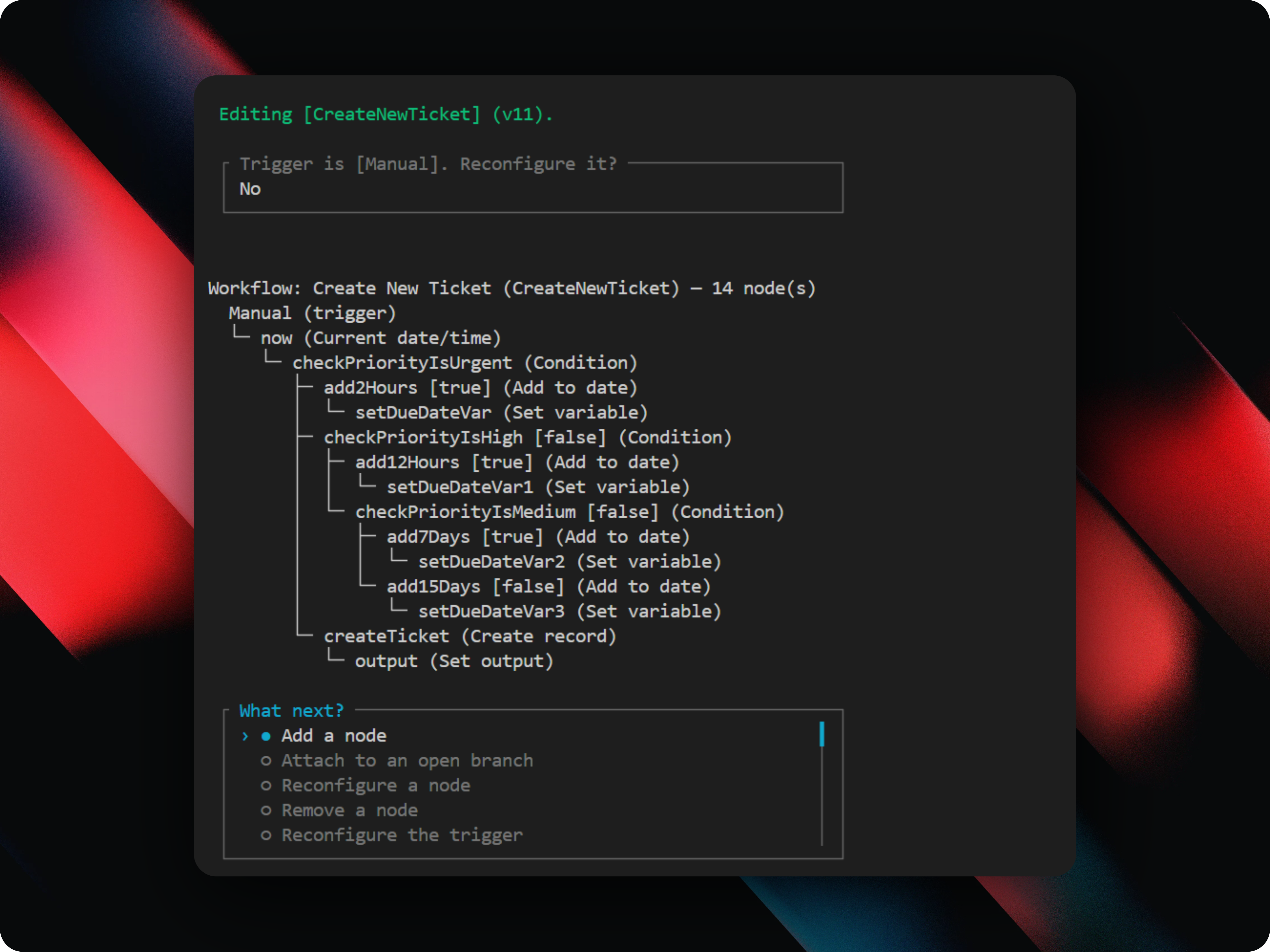Select 'Reconfigure a node' option
Screen dimensions: 1270x952
pos(365,785)
